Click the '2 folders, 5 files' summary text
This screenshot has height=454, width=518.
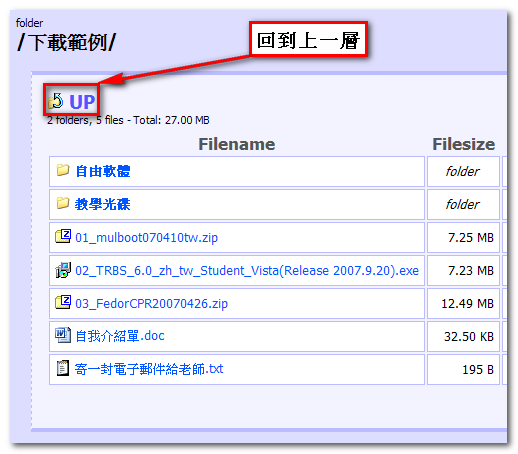128,120
